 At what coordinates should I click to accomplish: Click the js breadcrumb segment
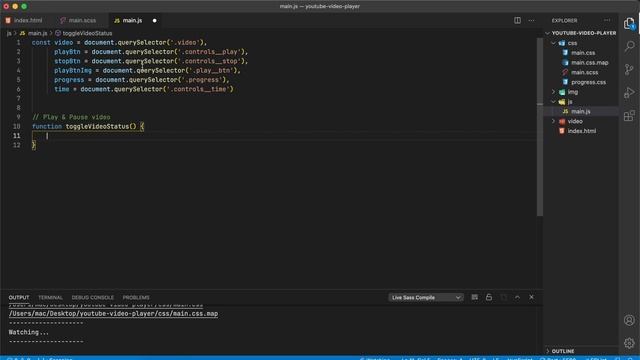(x=9, y=33)
